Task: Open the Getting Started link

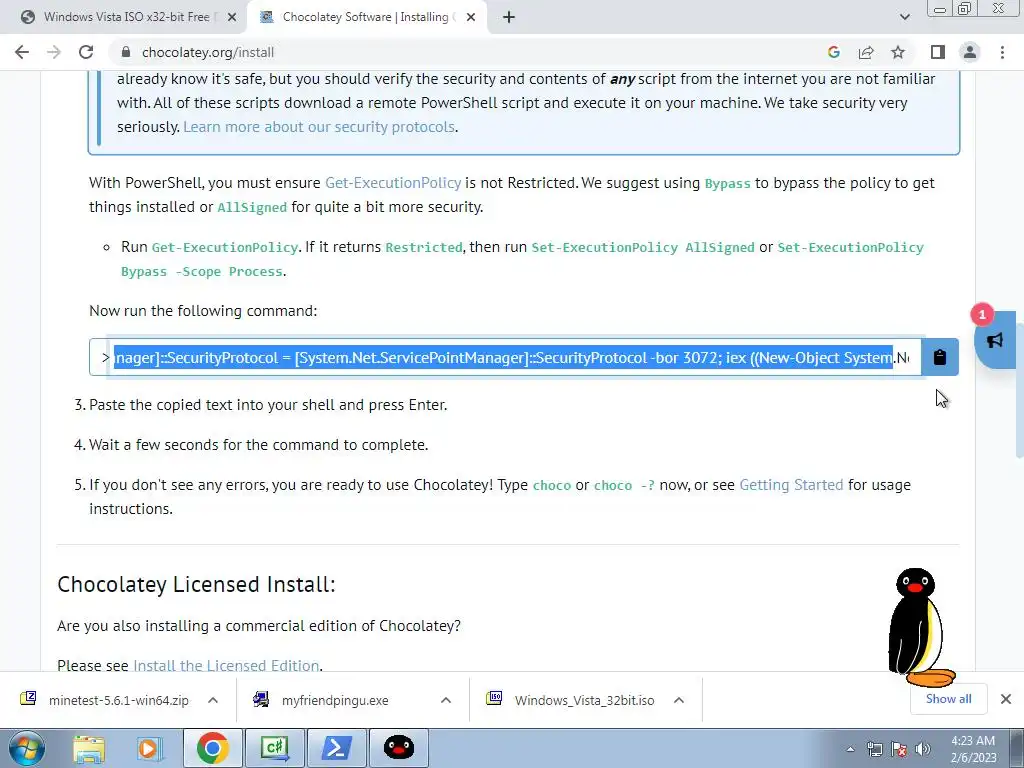Action: (x=791, y=485)
